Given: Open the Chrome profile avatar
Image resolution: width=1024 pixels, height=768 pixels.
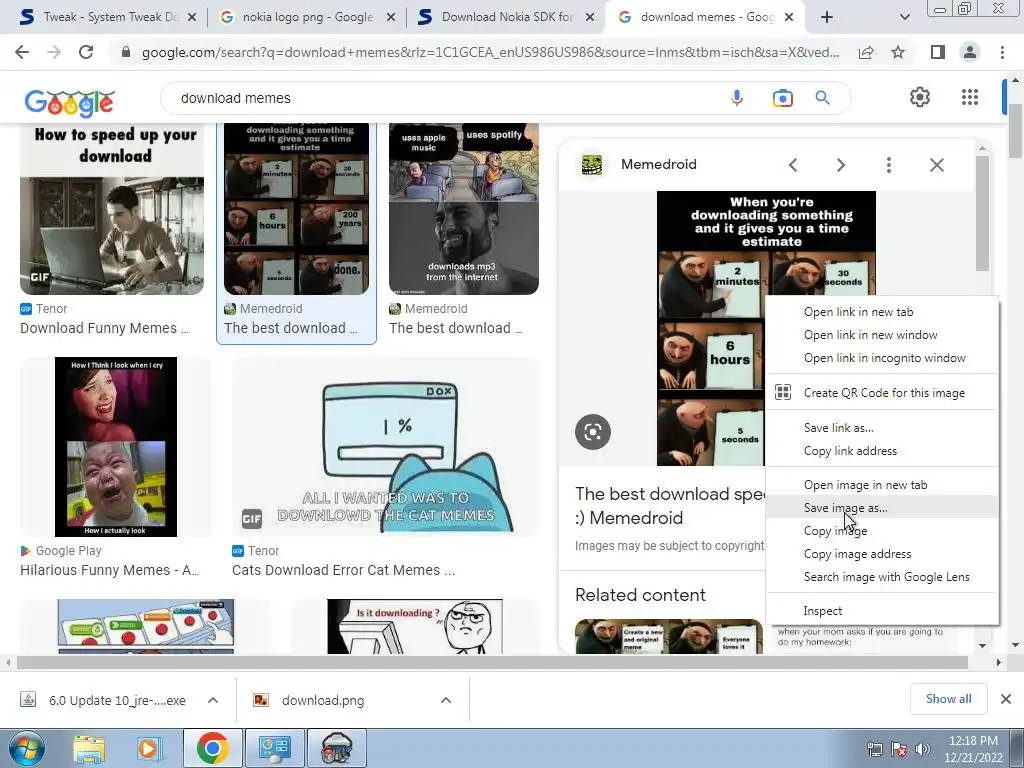Looking at the screenshot, I should coord(970,52).
